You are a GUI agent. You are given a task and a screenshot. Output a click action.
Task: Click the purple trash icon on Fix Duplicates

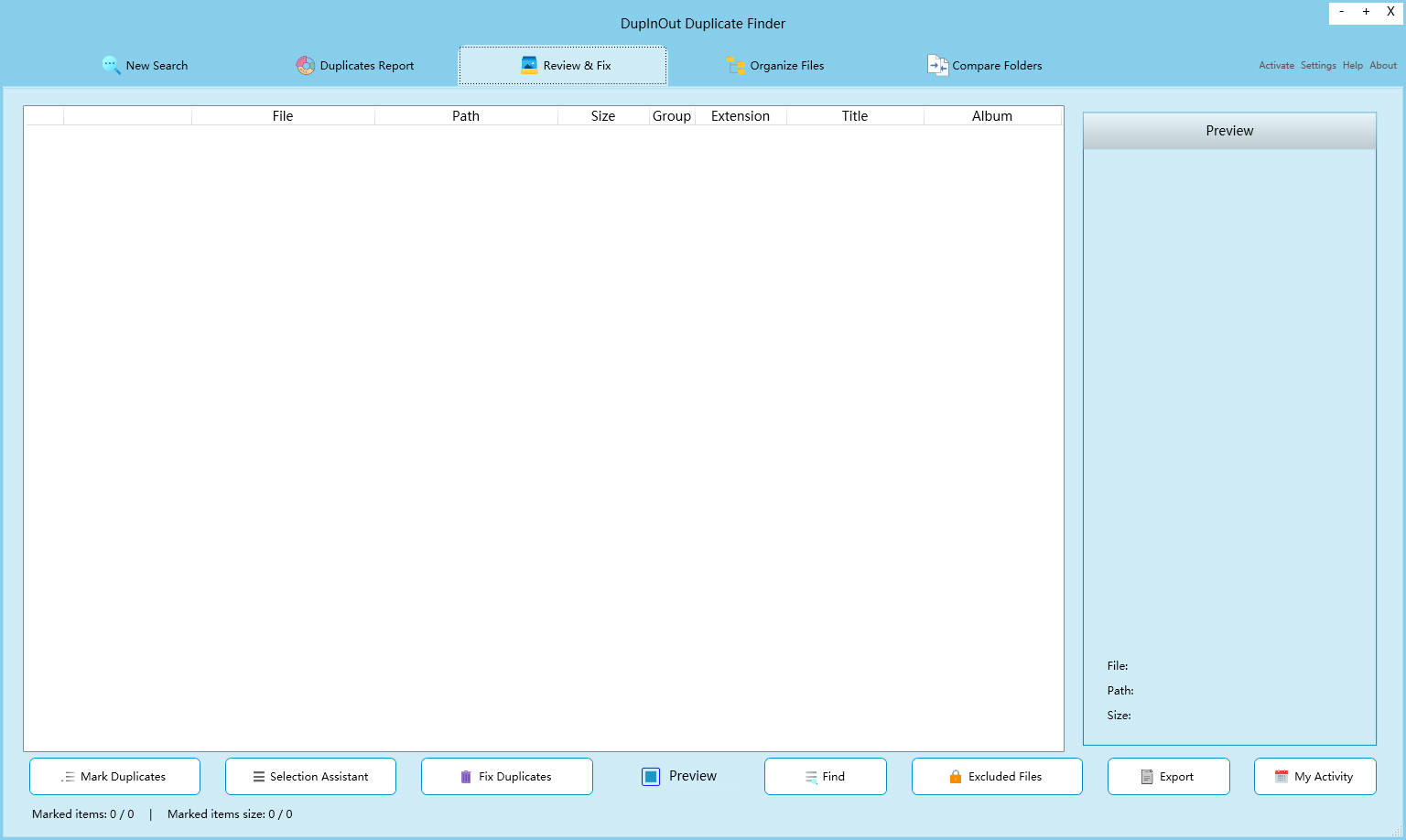click(x=466, y=777)
